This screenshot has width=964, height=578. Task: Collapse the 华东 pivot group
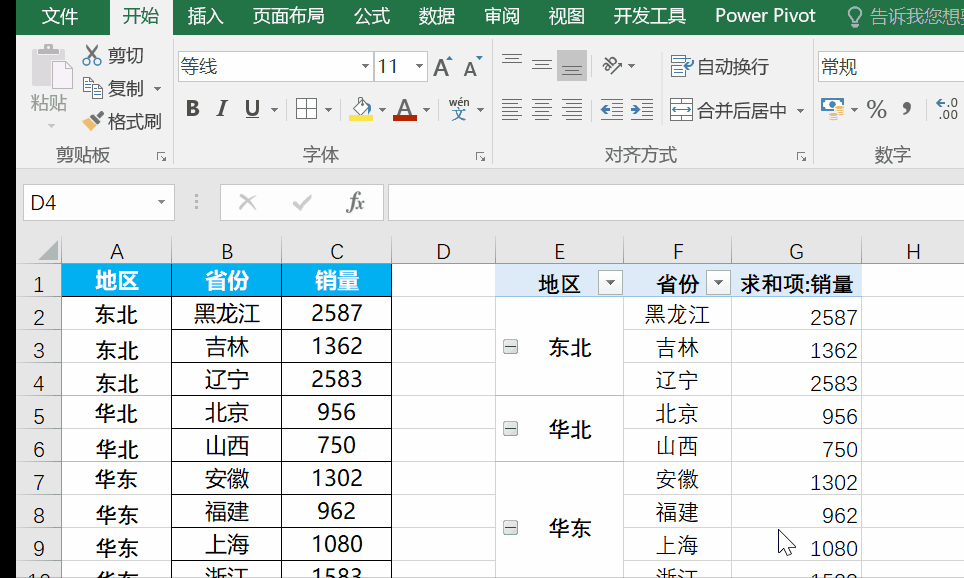pyautogui.click(x=510, y=528)
